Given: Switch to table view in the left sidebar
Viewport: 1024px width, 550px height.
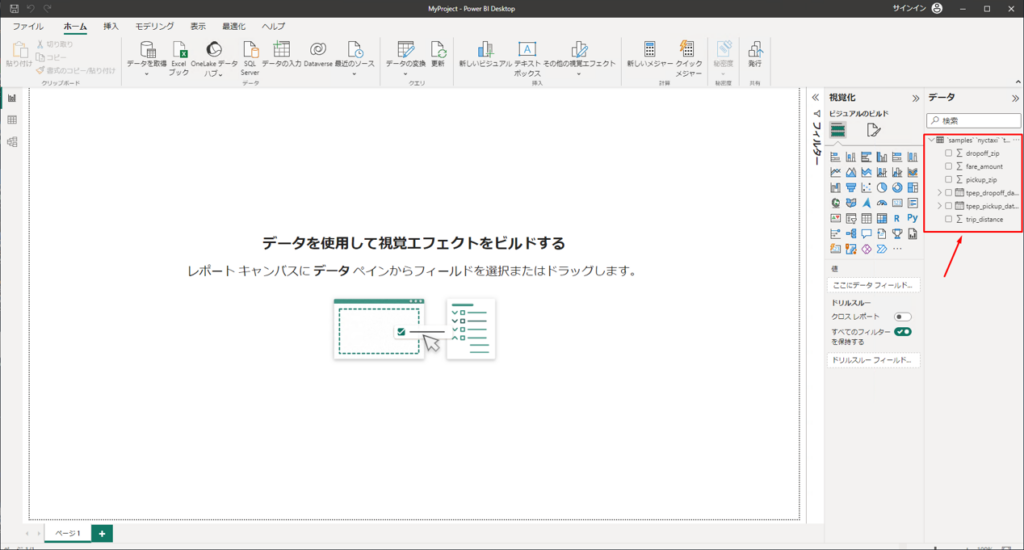Looking at the screenshot, I should coord(12,120).
